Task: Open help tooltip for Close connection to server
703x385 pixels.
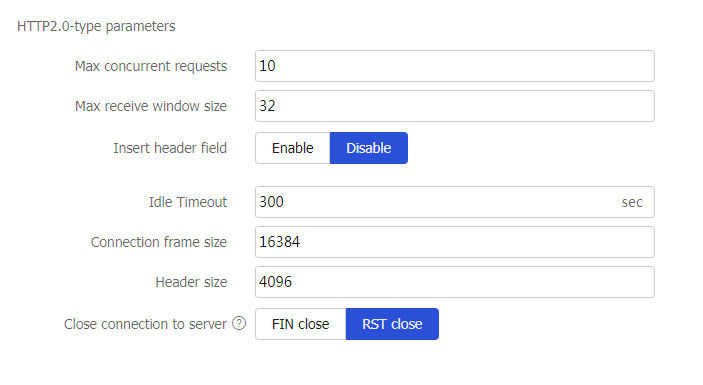Action: coord(239,323)
